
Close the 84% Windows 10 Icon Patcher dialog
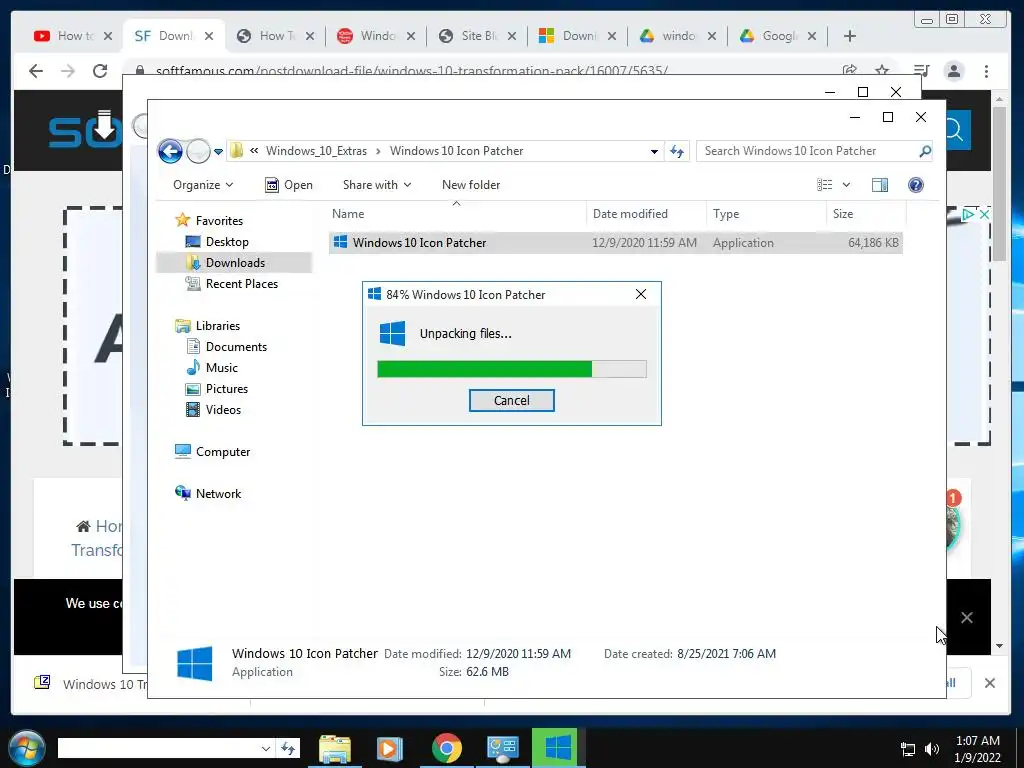pos(641,295)
